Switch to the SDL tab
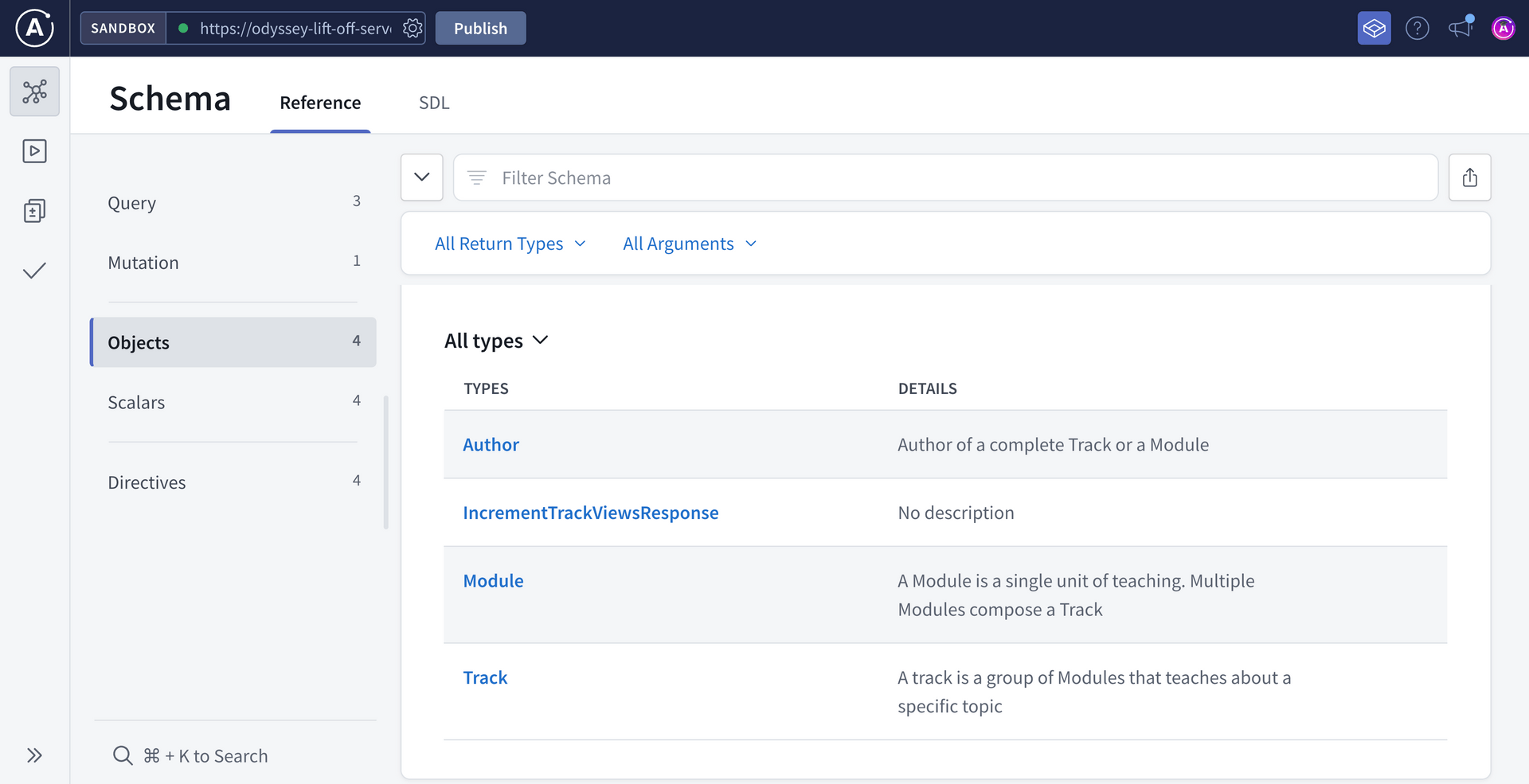1529x784 pixels. [x=434, y=103]
